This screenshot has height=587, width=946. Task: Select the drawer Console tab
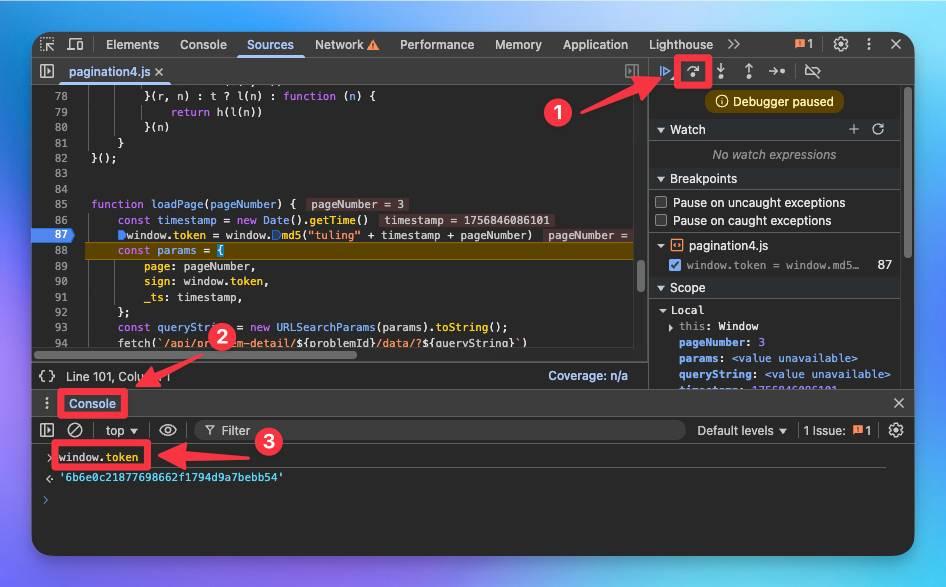(92, 404)
